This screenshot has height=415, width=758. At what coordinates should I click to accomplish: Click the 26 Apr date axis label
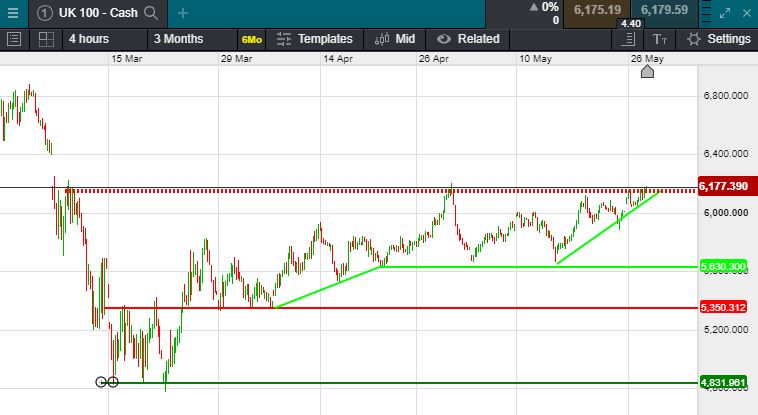tap(434, 59)
